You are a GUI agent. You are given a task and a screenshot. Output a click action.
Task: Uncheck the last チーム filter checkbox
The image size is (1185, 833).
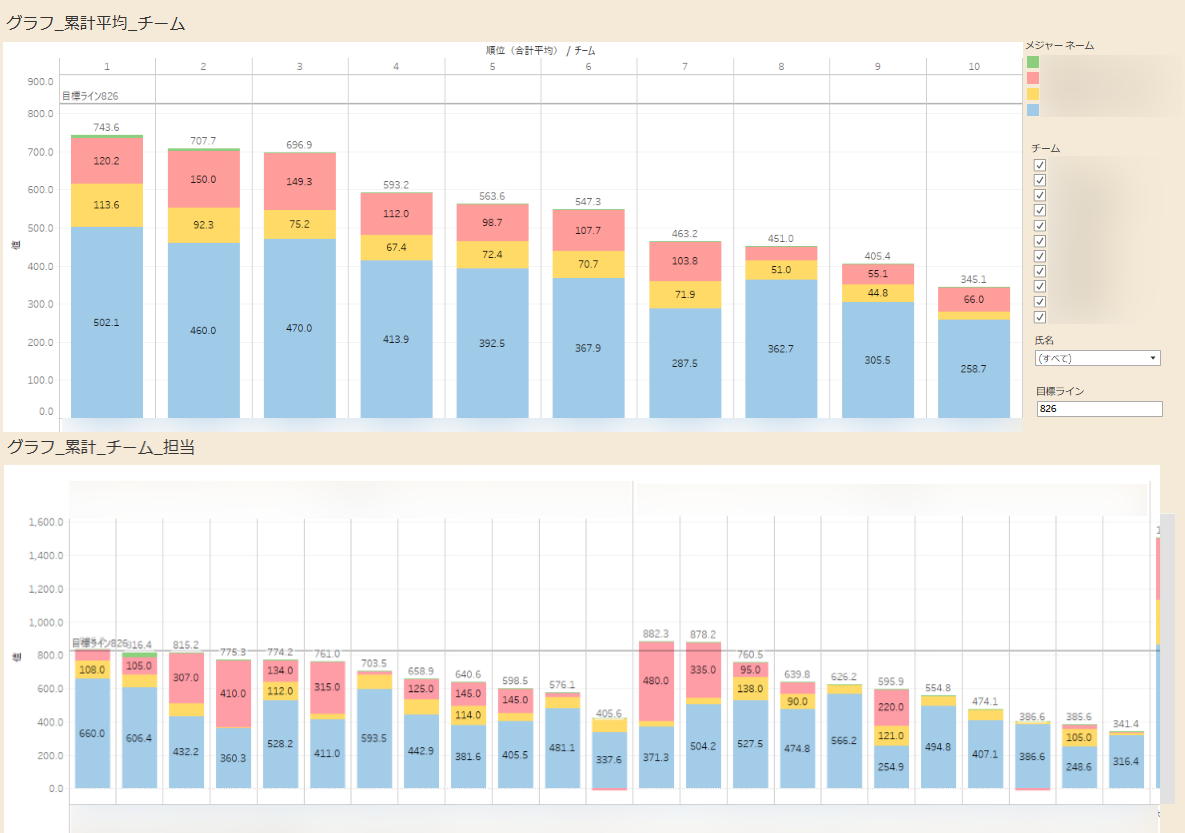pos(1040,317)
